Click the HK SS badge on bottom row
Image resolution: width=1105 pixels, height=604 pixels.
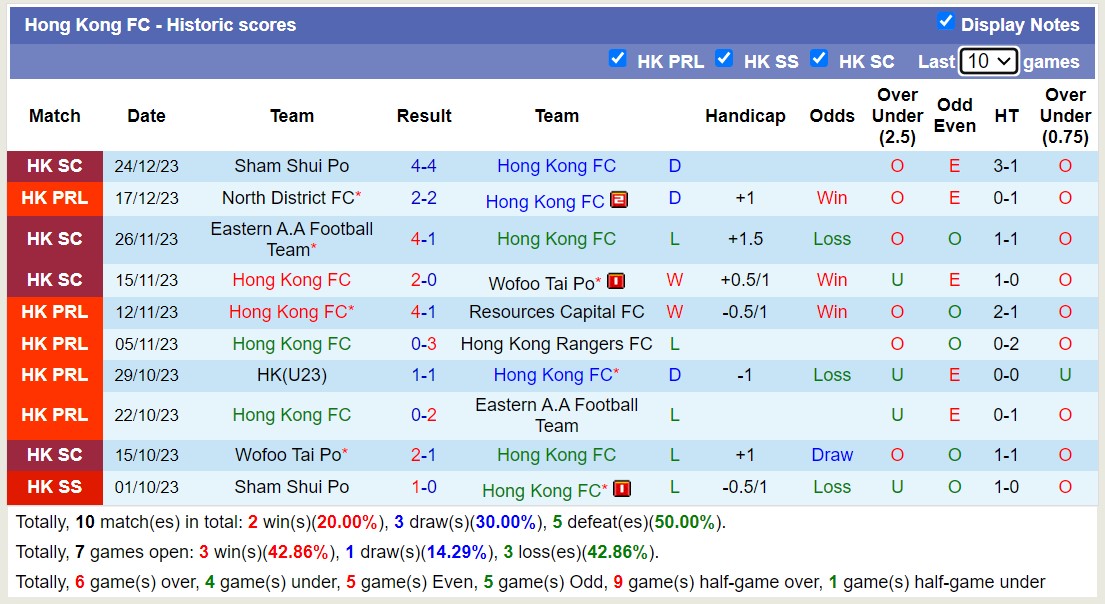(x=55, y=487)
